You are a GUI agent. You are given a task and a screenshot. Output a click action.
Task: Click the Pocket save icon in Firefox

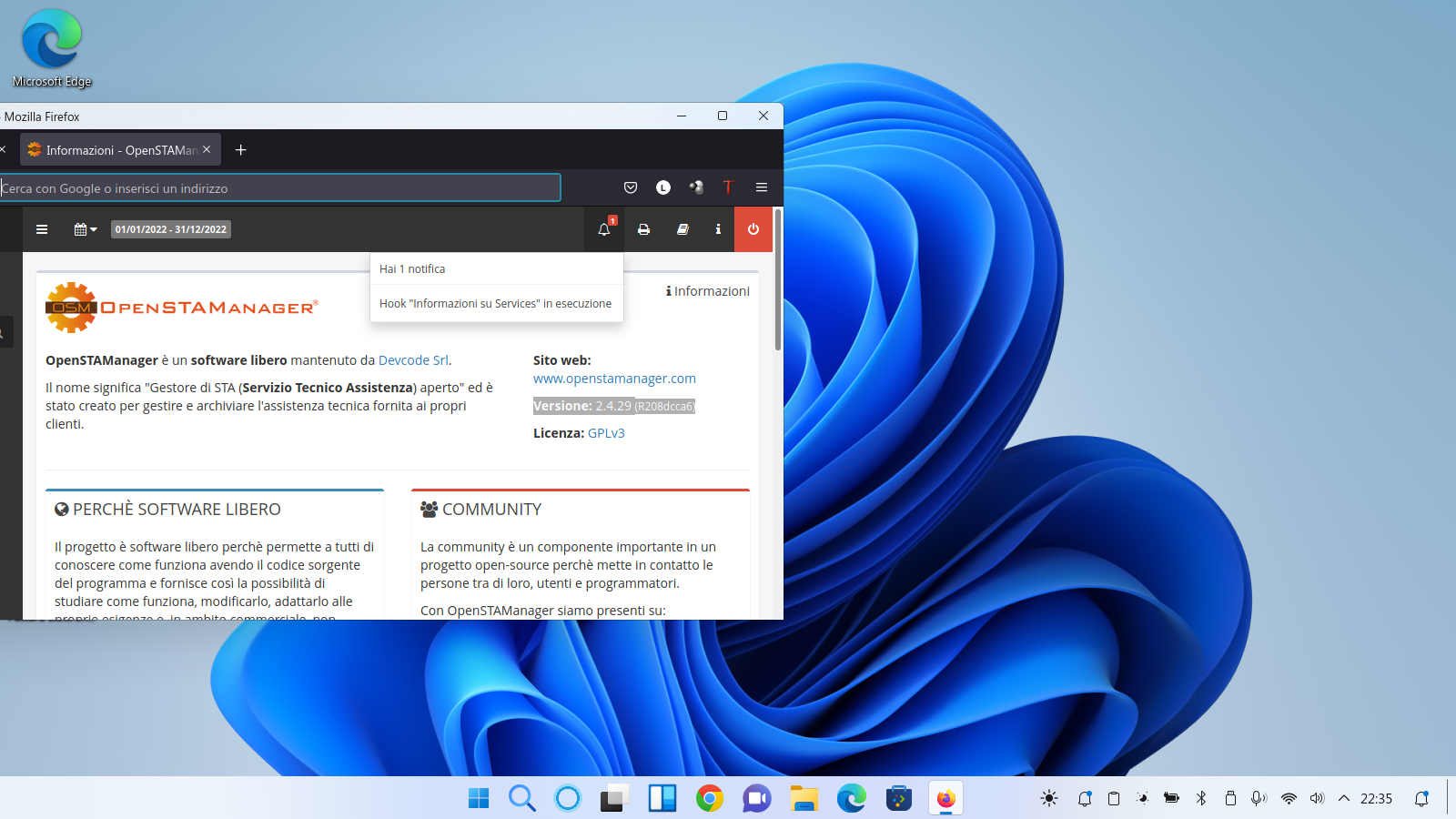pos(631,187)
